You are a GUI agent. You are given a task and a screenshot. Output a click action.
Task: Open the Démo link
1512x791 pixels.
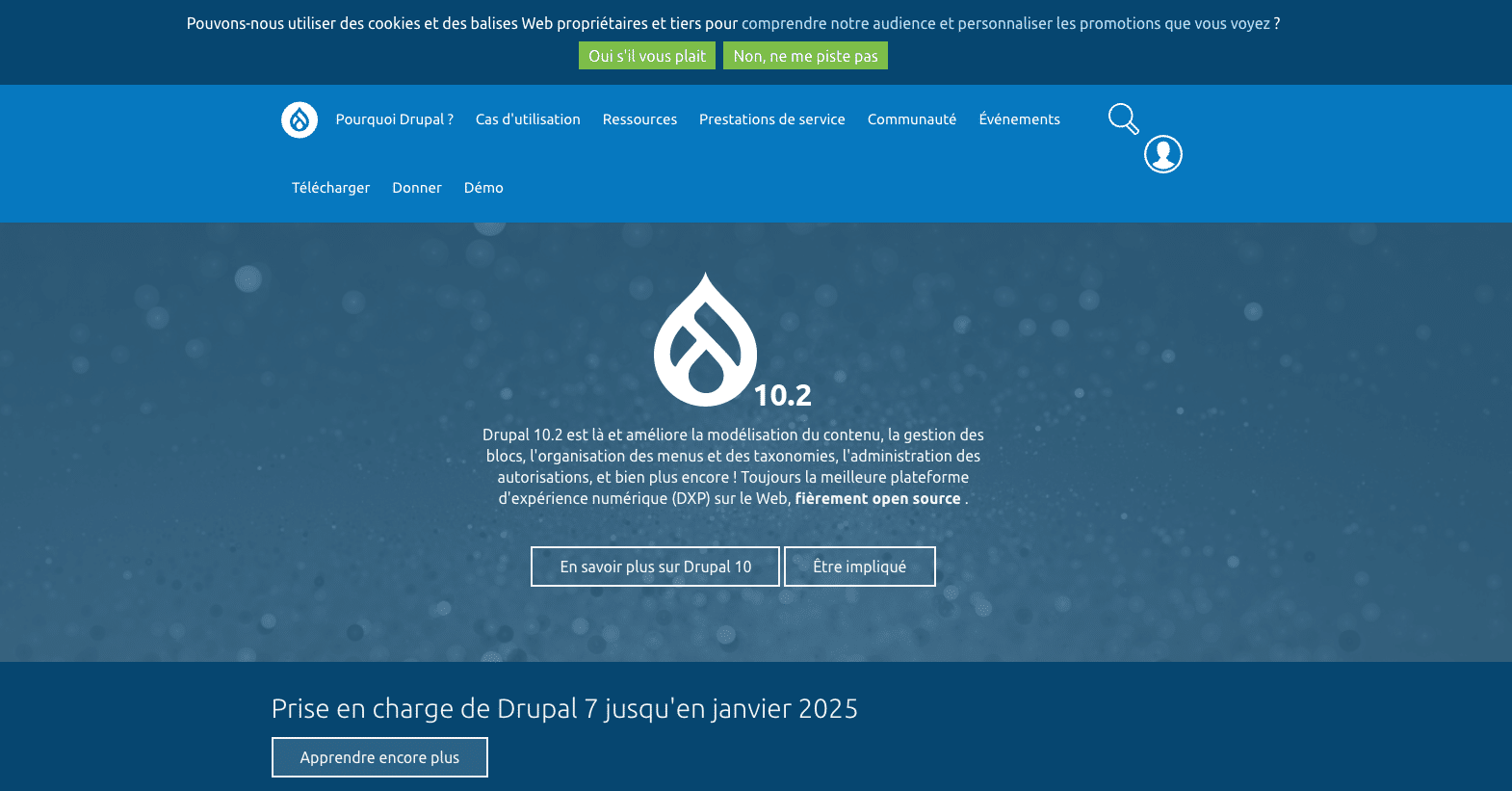pos(483,188)
